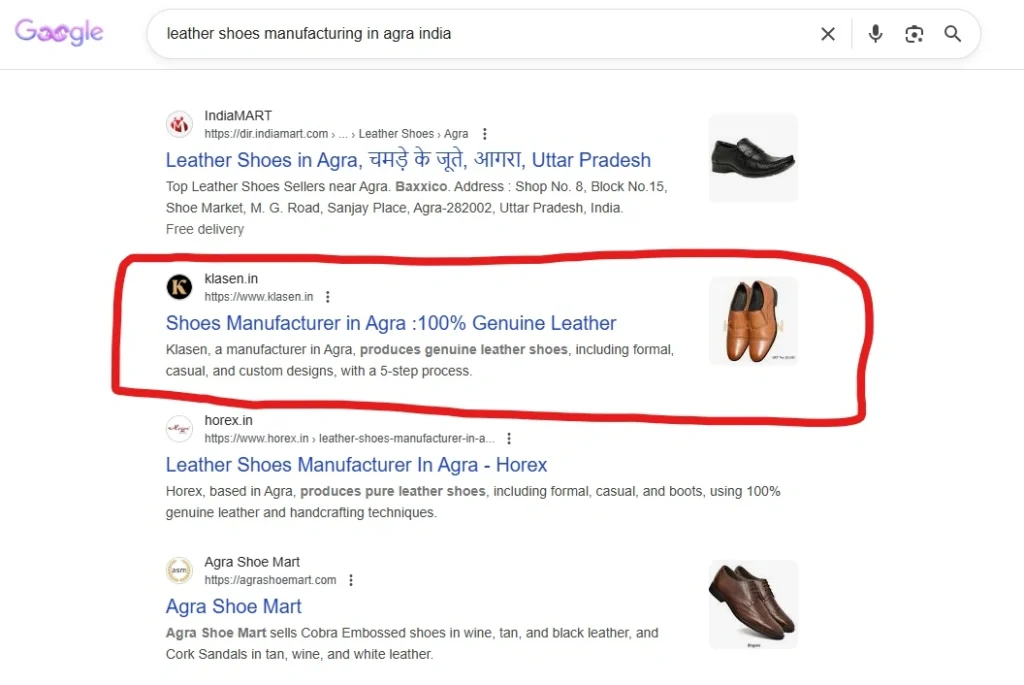1024x685 pixels.
Task: Open the three-dot menu on the IndiaMART result
Action: pos(484,133)
